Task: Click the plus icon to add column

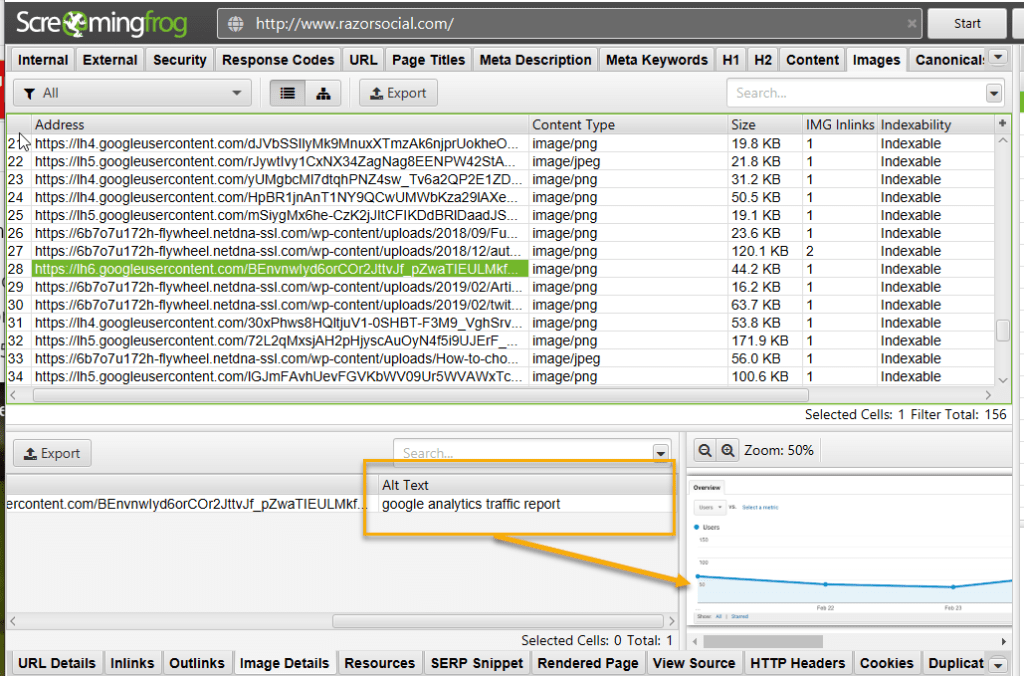Action: (1003, 124)
